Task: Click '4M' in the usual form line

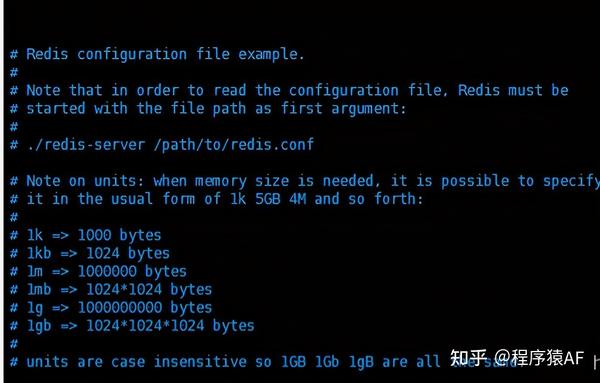Action: coord(297,199)
